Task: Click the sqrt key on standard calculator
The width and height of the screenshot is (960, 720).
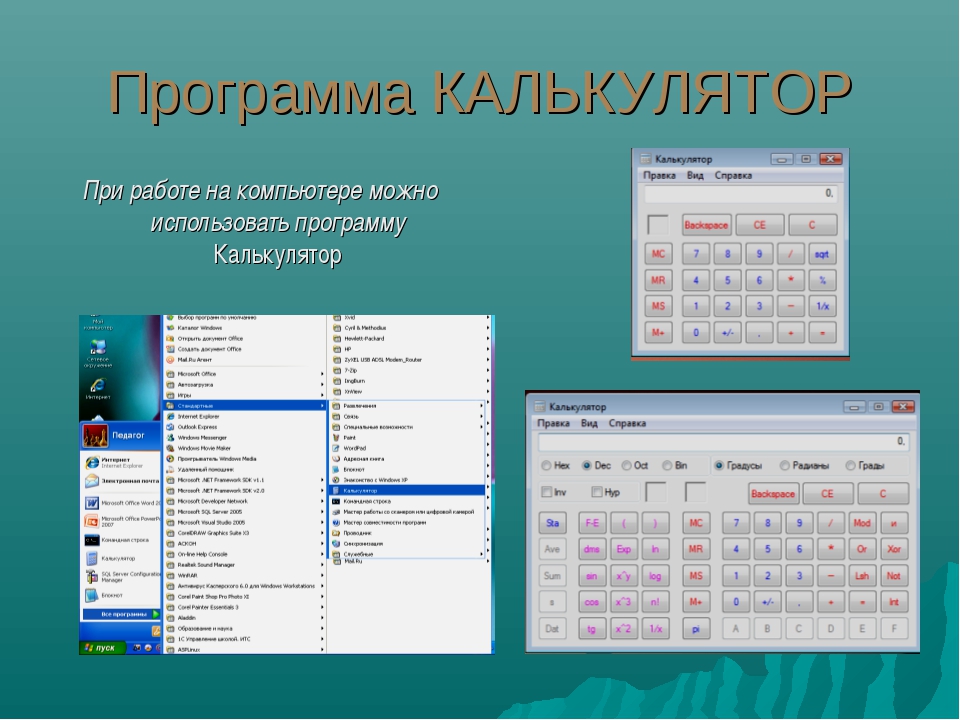Action: point(822,253)
